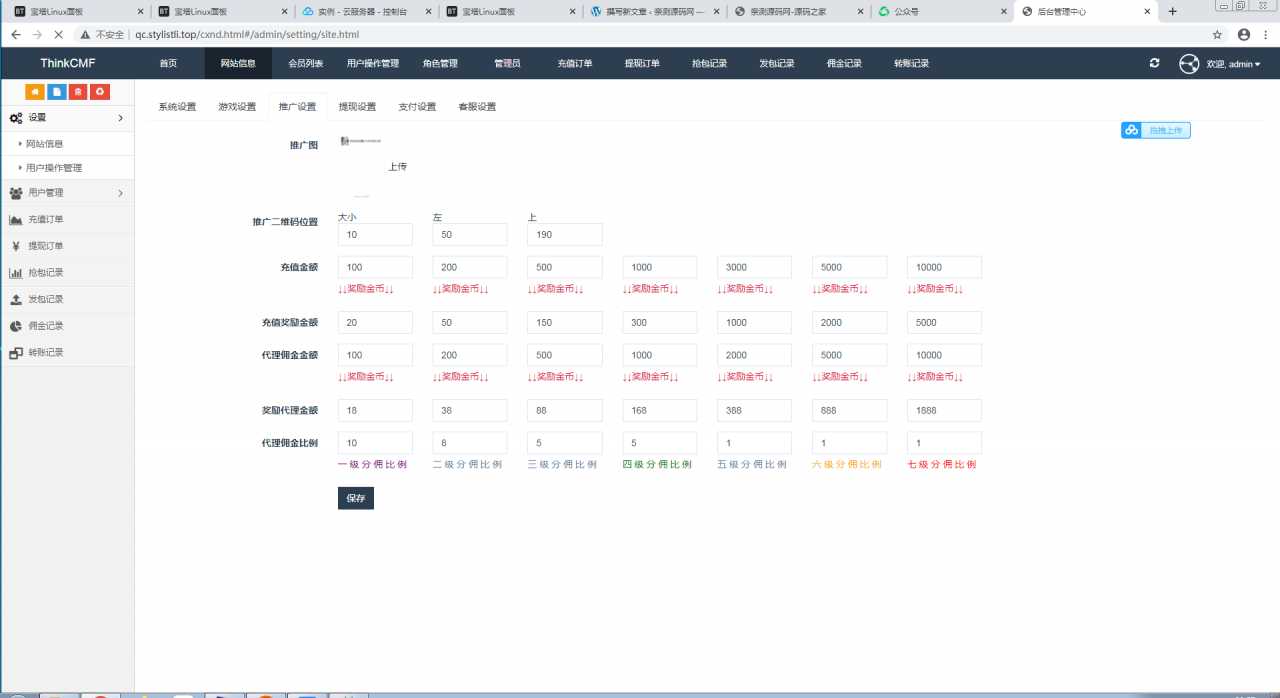Open 佣金记录 in the left sidebar
This screenshot has height=698, width=1280.
point(45,326)
